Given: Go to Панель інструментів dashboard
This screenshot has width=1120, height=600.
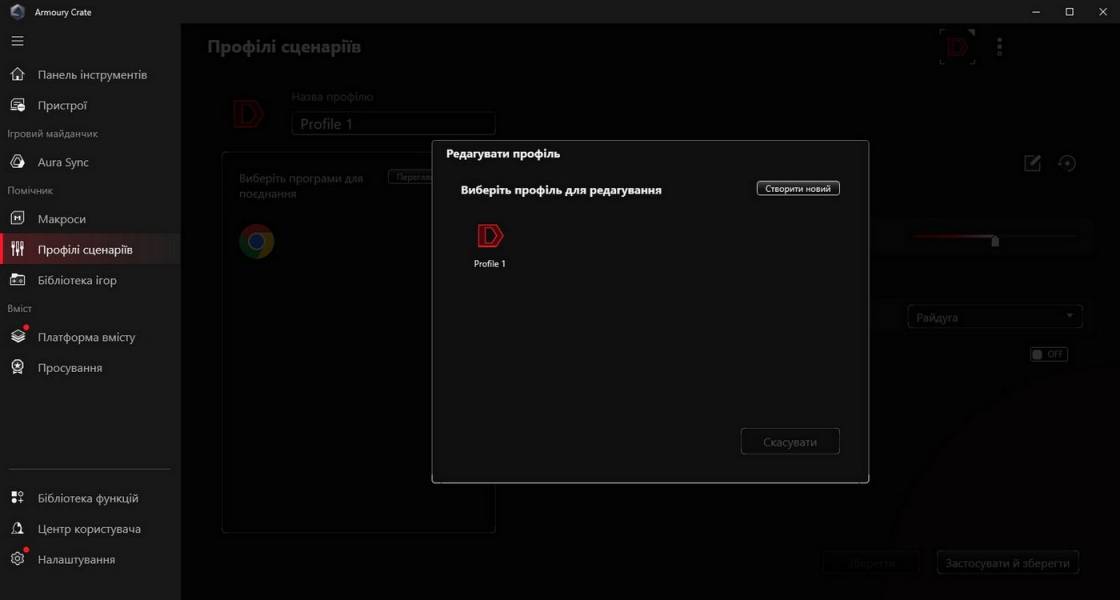Looking at the screenshot, I should [x=90, y=74].
